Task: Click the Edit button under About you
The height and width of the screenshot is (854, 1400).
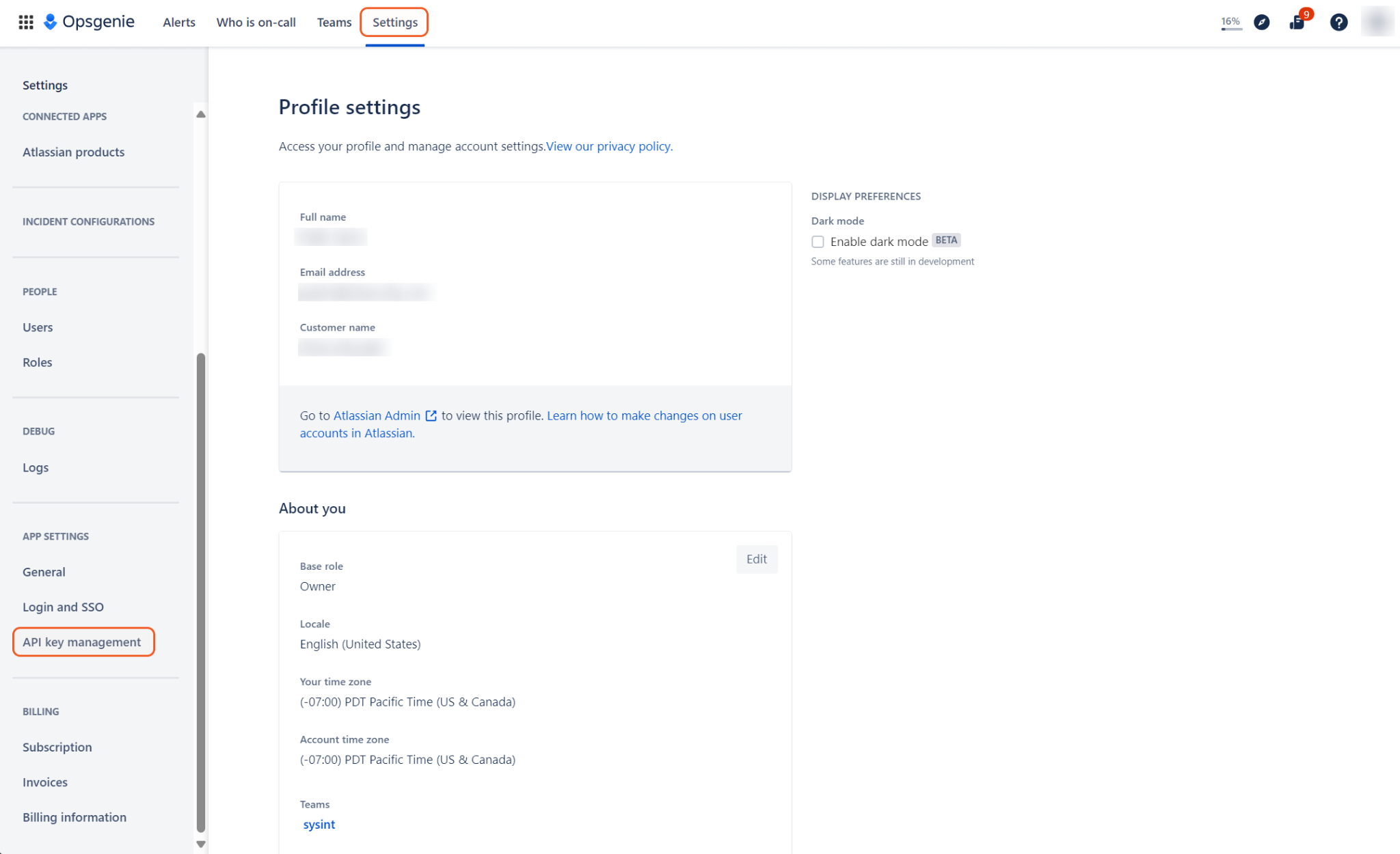Action: pyautogui.click(x=757, y=559)
